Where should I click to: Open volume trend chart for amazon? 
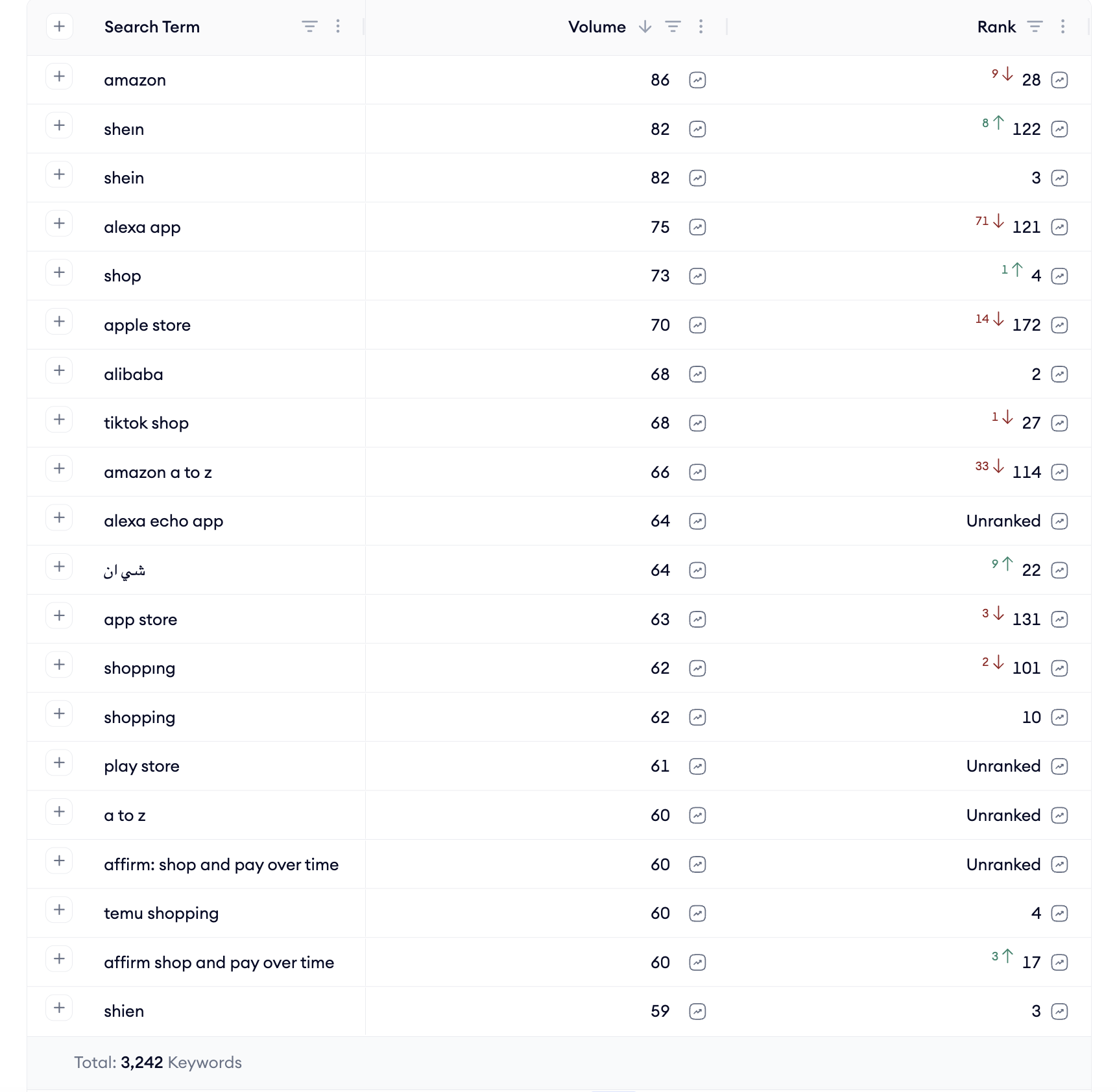pos(697,80)
